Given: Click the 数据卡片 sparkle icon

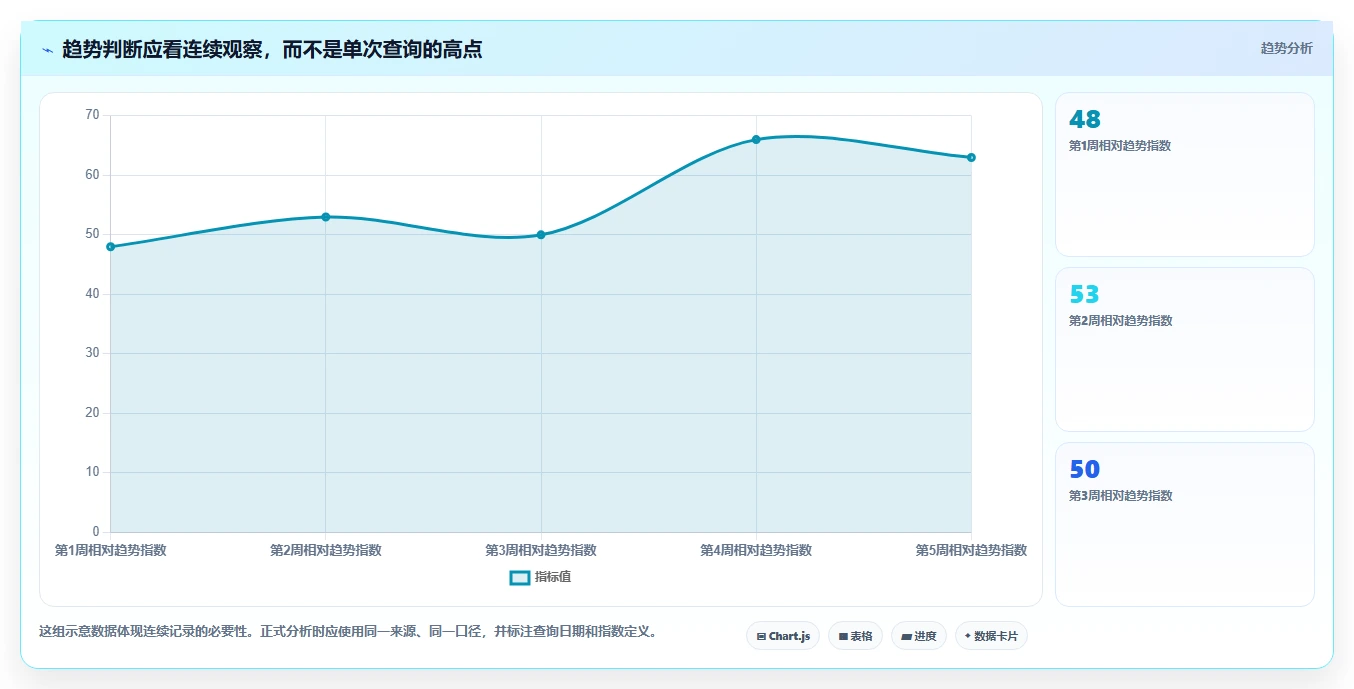Looking at the screenshot, I should pos(968,636).
